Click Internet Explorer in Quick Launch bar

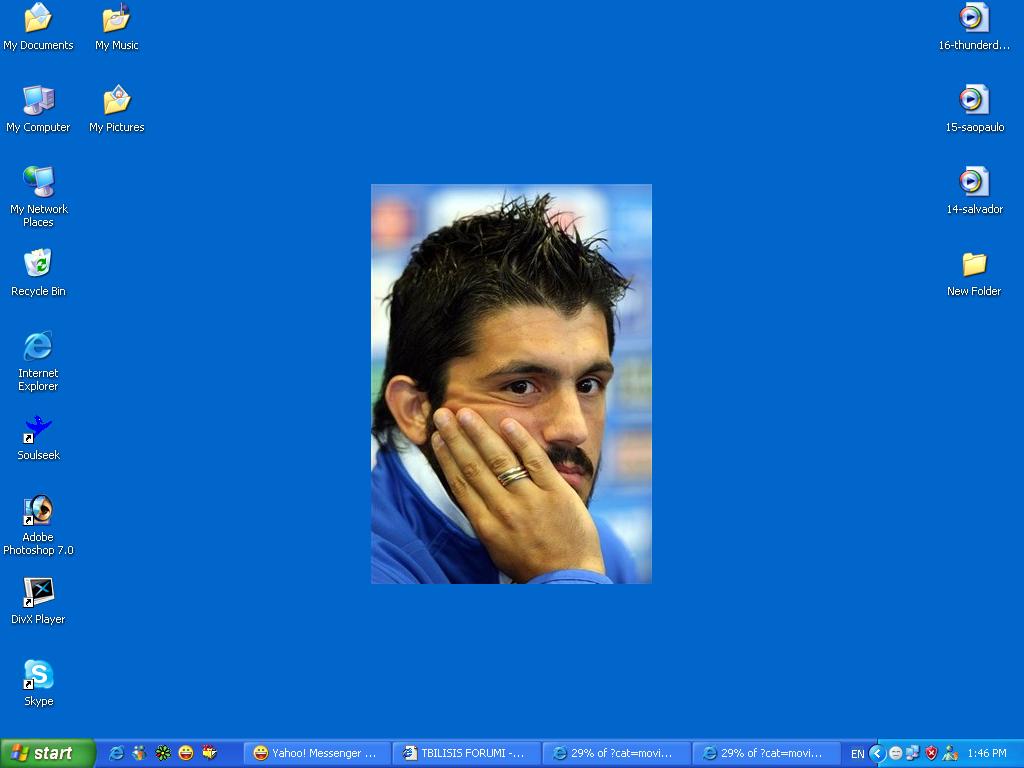[x=117, y=753]
